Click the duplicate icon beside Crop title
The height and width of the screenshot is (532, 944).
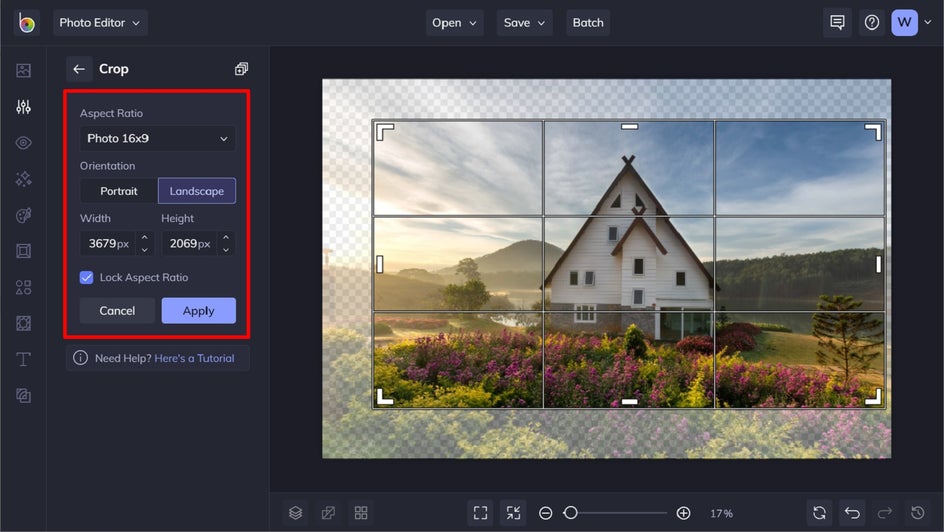[x=241, y=69]
